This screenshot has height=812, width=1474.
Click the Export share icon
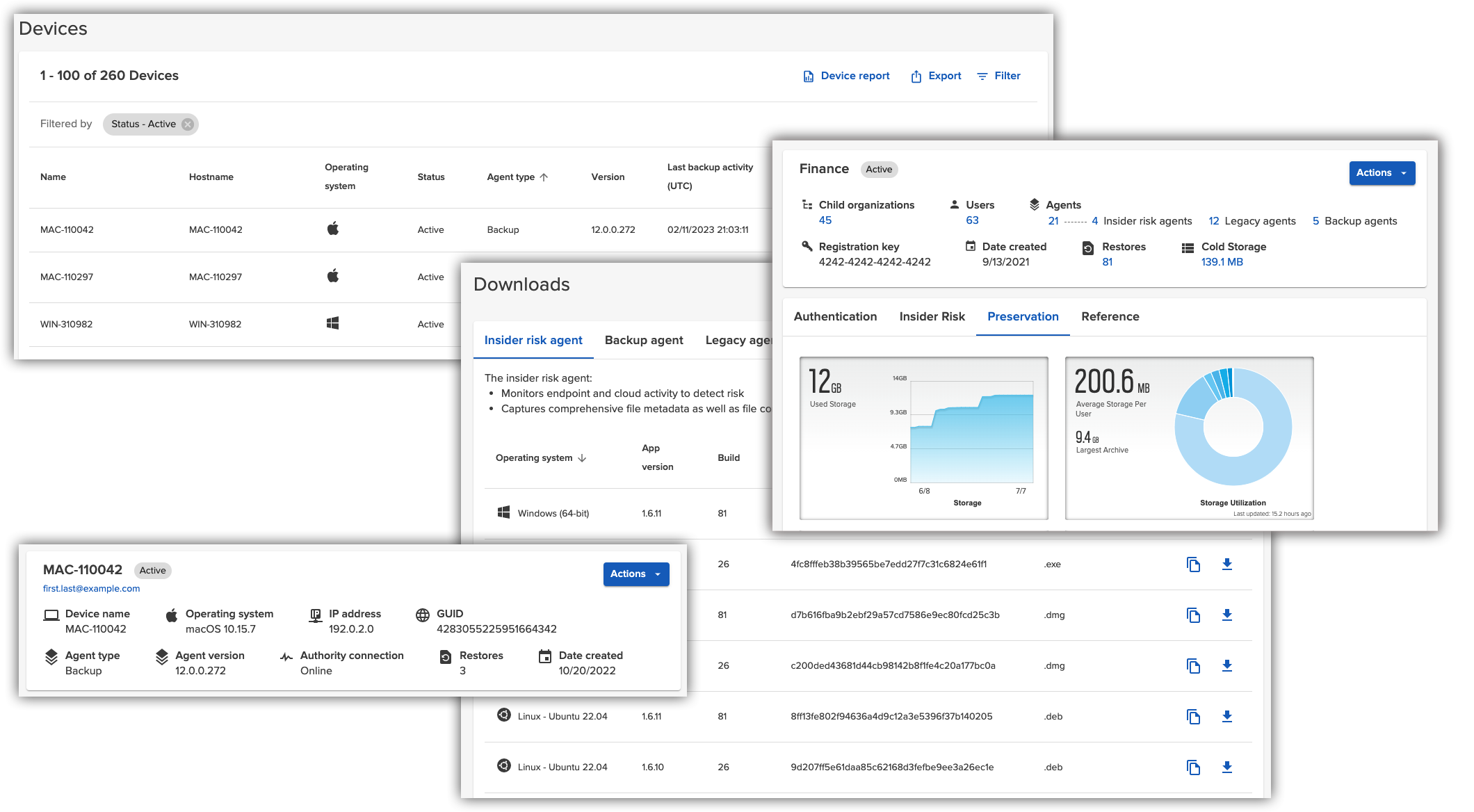[916, 76]
